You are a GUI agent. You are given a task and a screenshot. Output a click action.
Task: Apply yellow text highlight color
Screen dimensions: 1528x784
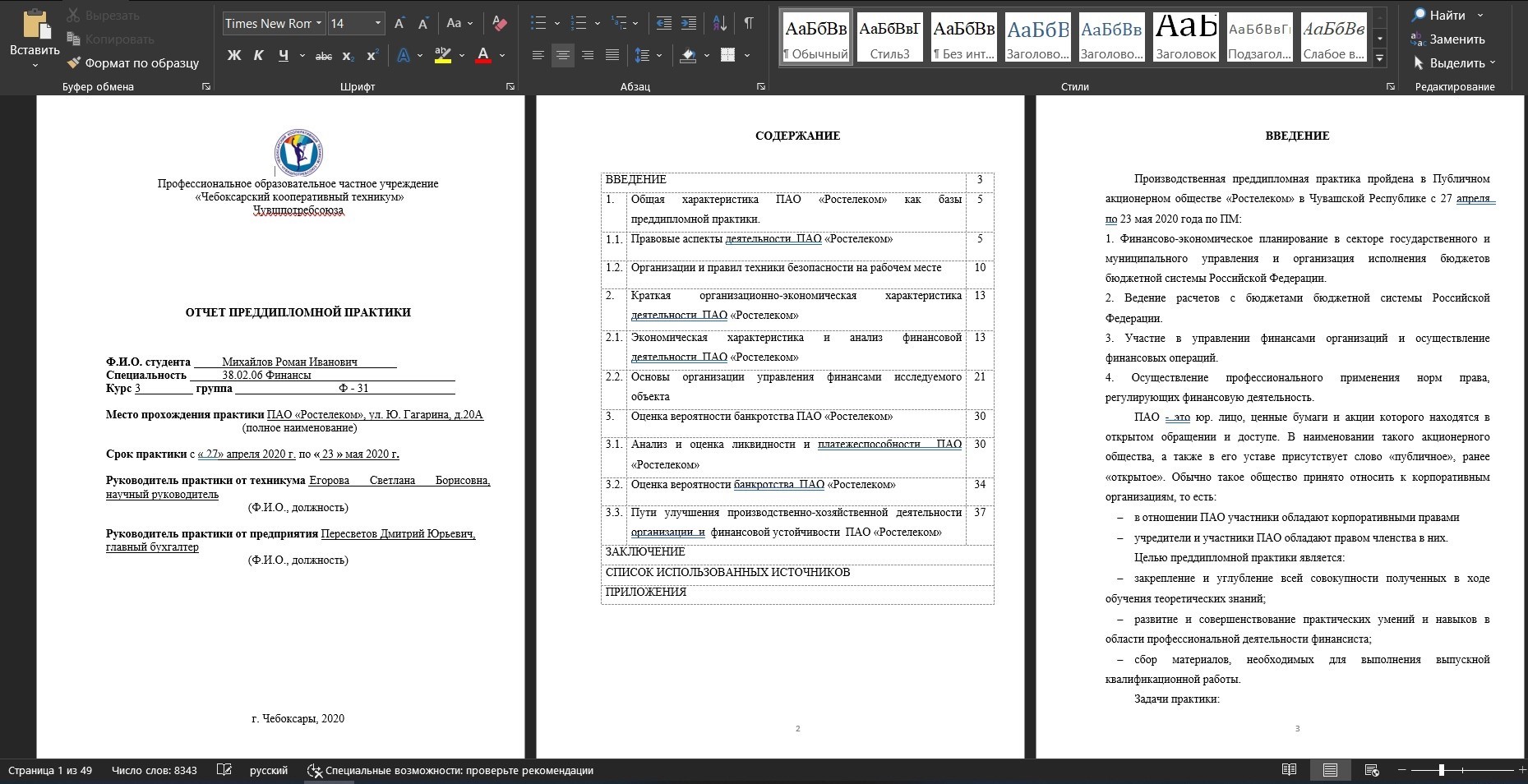pyautogui.click(x=443, y=55)
